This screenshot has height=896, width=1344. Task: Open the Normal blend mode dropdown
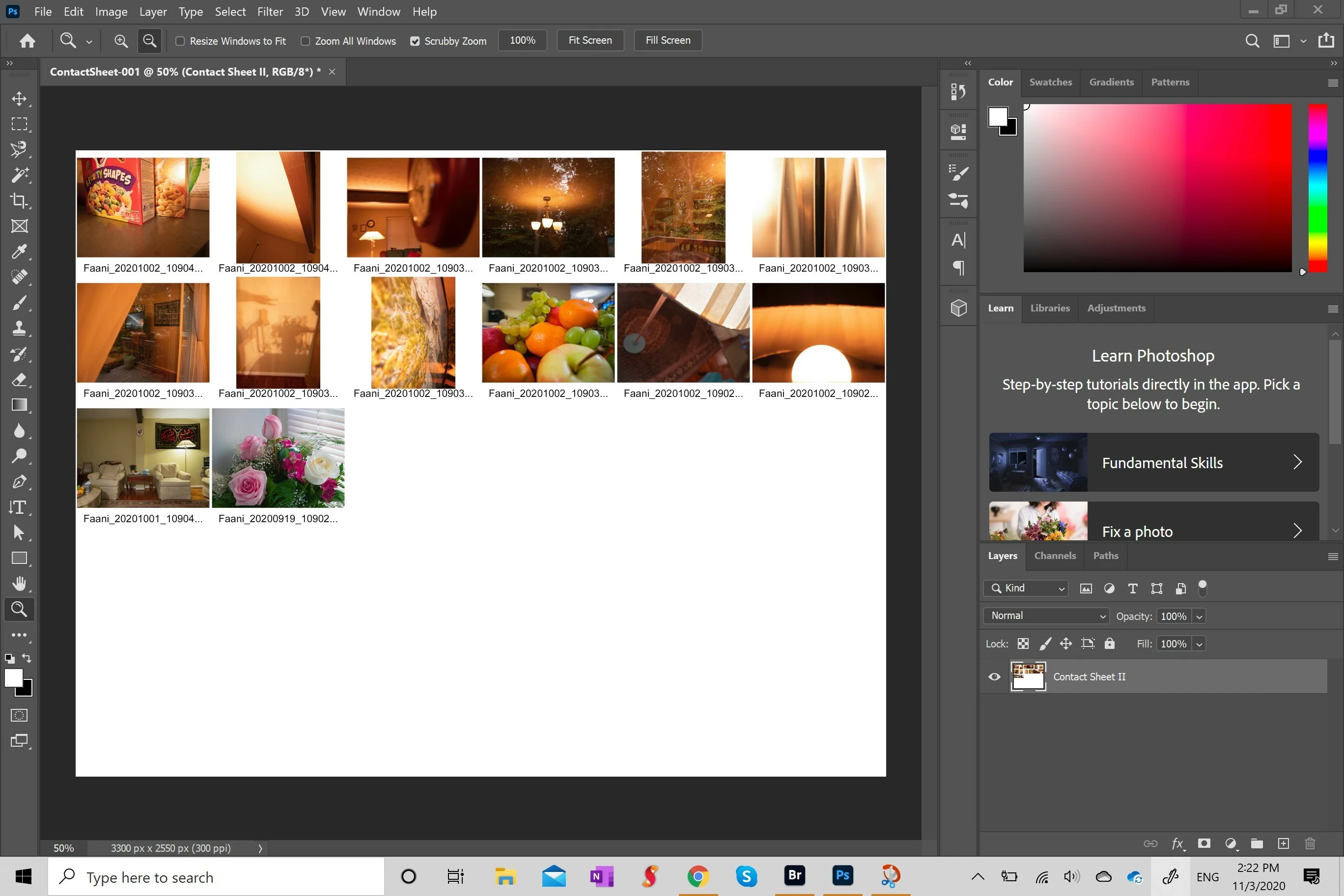1046,616
